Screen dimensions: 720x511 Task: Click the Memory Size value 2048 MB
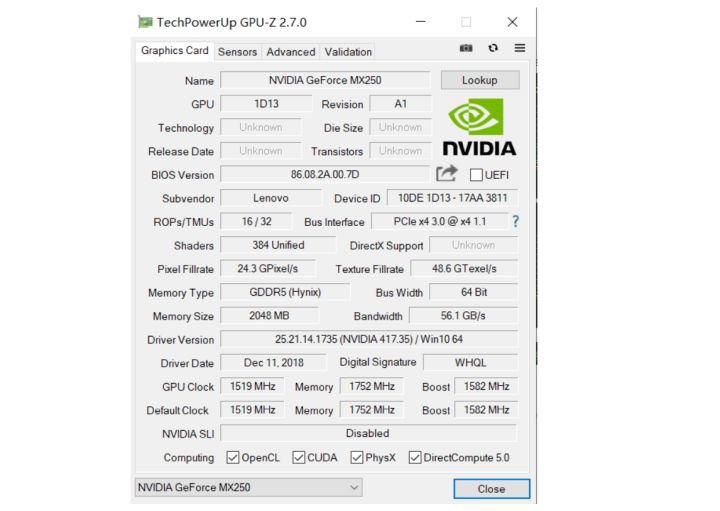[269, 315]
